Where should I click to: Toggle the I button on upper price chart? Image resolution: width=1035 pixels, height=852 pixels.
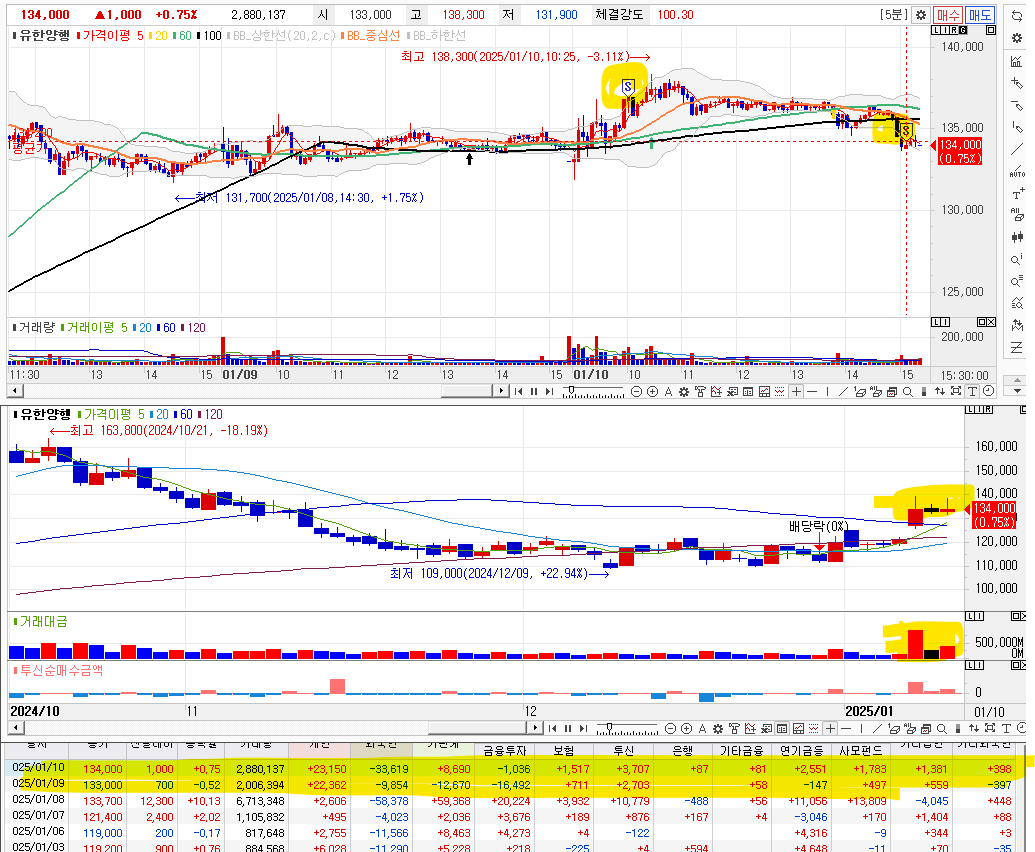coord(946,30)
